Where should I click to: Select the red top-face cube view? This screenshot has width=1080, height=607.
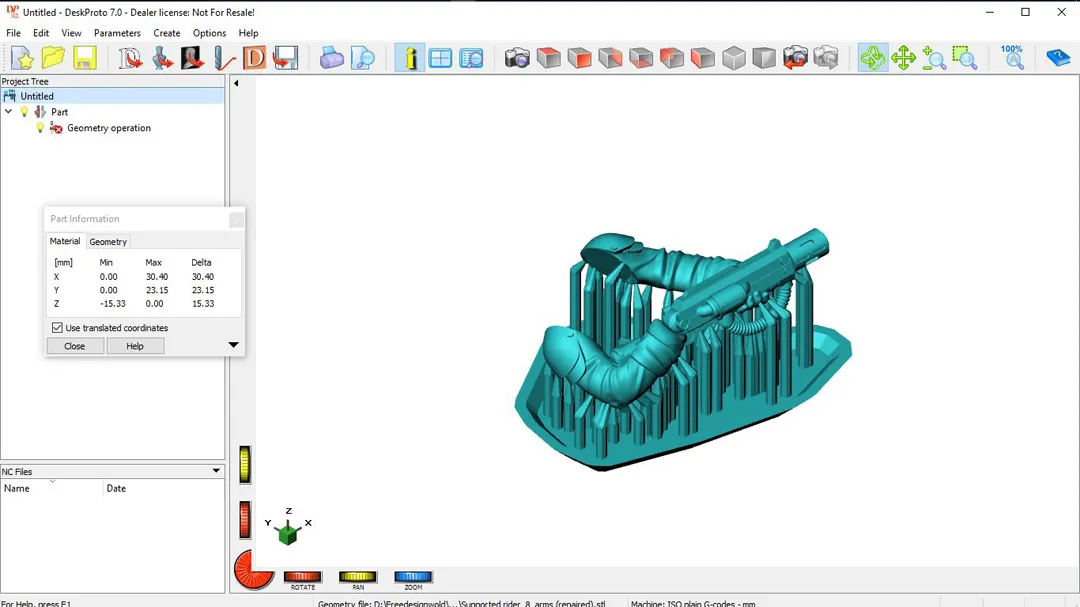point(548,58)
